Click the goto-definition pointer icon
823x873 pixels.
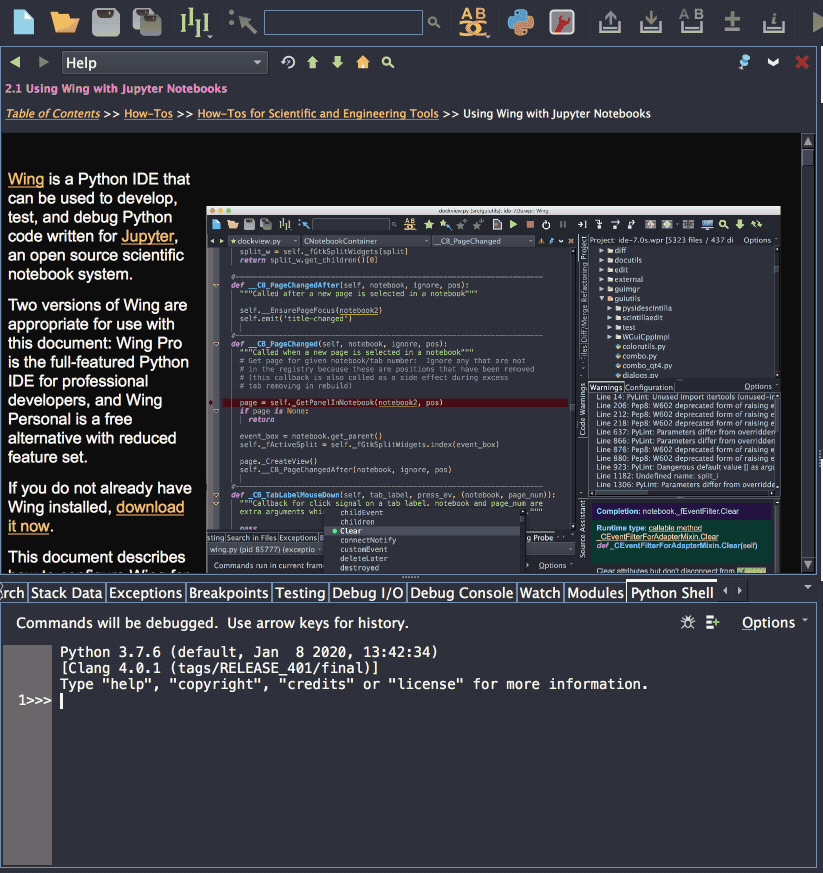point(243,23)
